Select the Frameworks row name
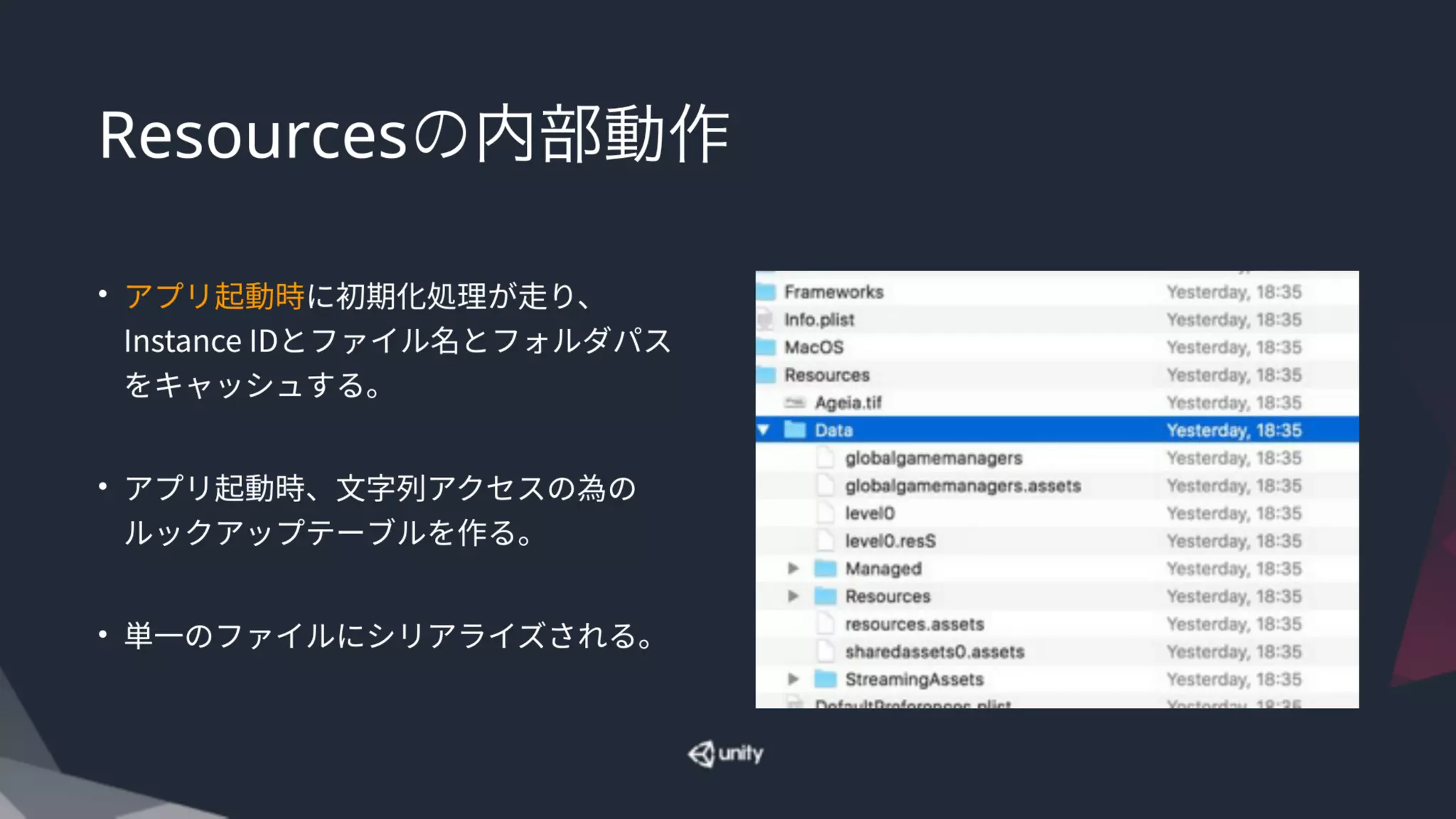Image resolution: width=1456 pixels, height=819 pixels. click(834, 291)
